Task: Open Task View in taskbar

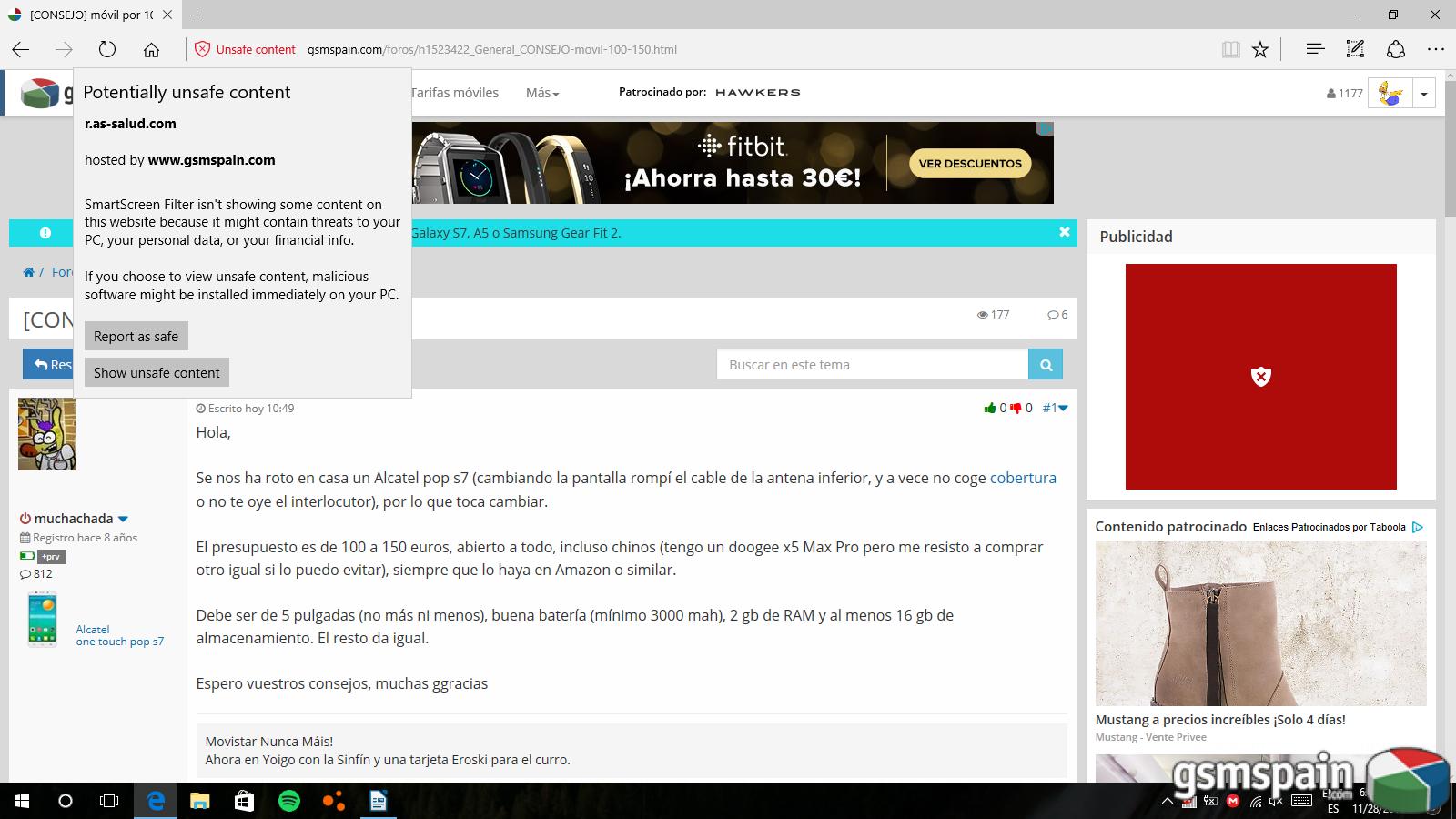Action: (109, 801)
